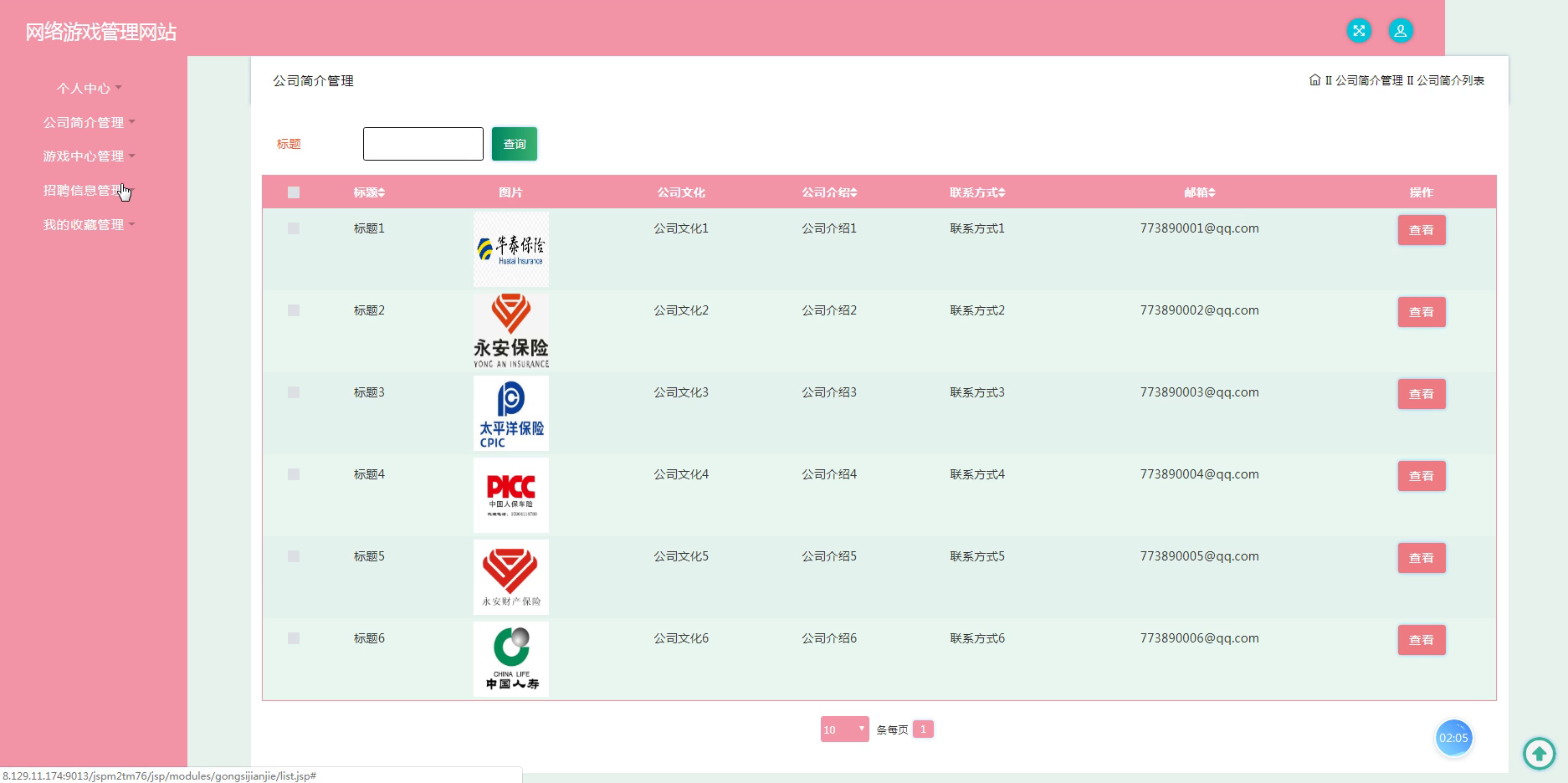Click the 网络游戏管理网站 site title

point(100,32)
